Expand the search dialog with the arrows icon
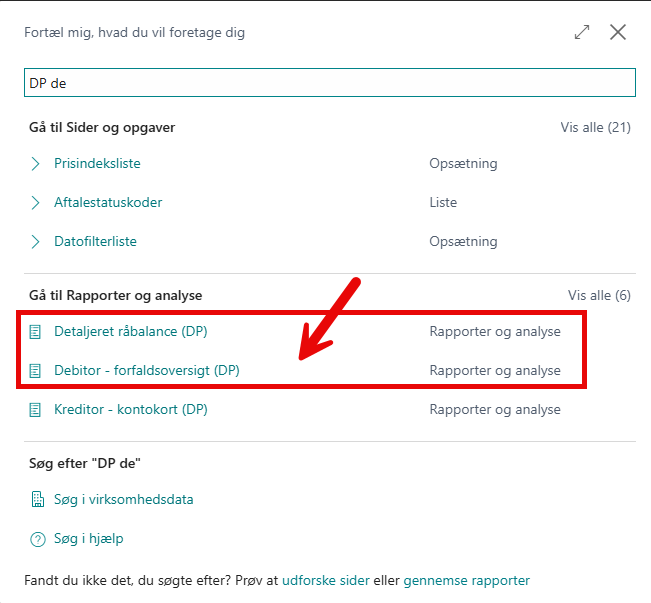 tap(582, 32)
